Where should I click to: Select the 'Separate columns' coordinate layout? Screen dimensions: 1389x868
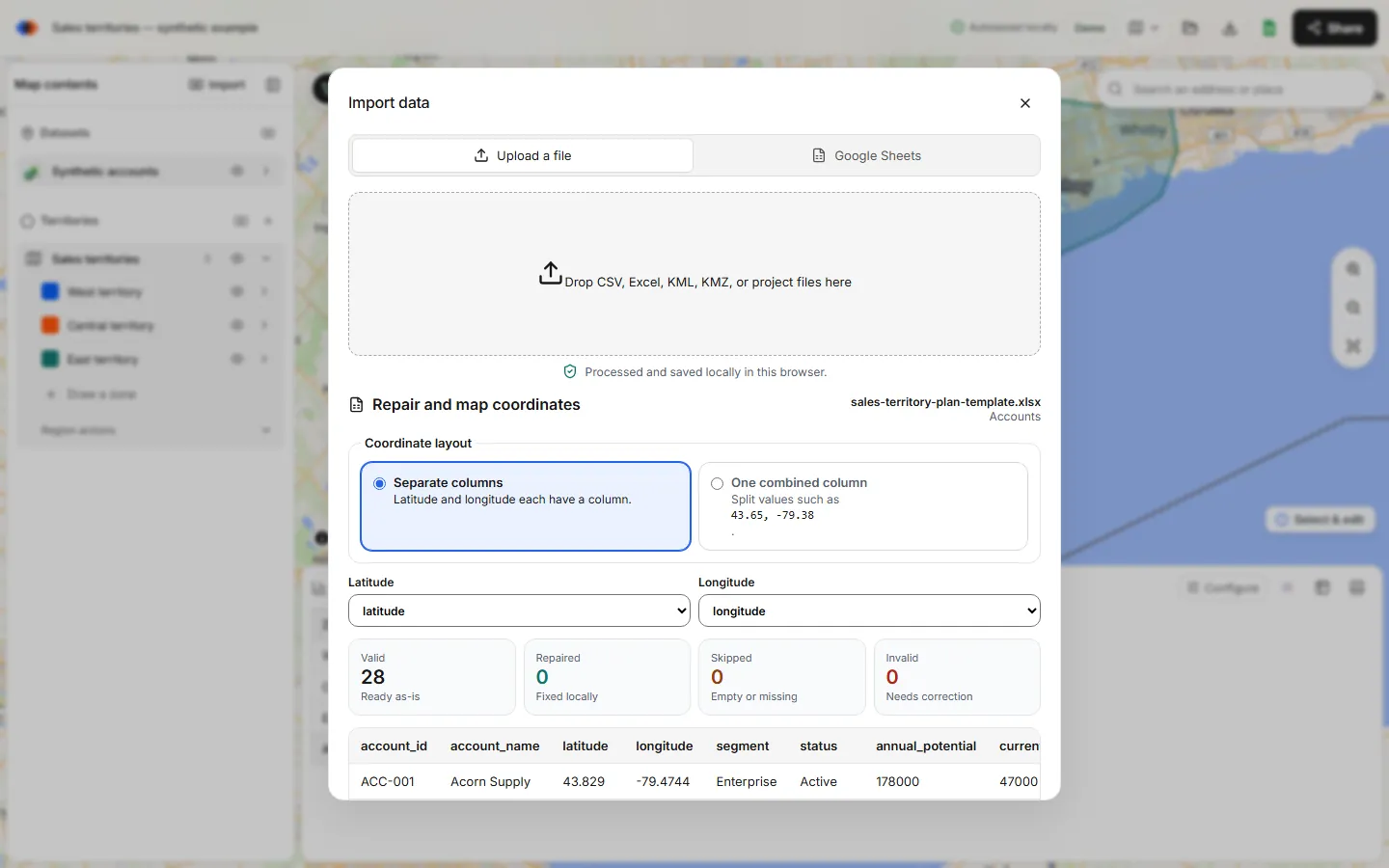coord(526,506)
